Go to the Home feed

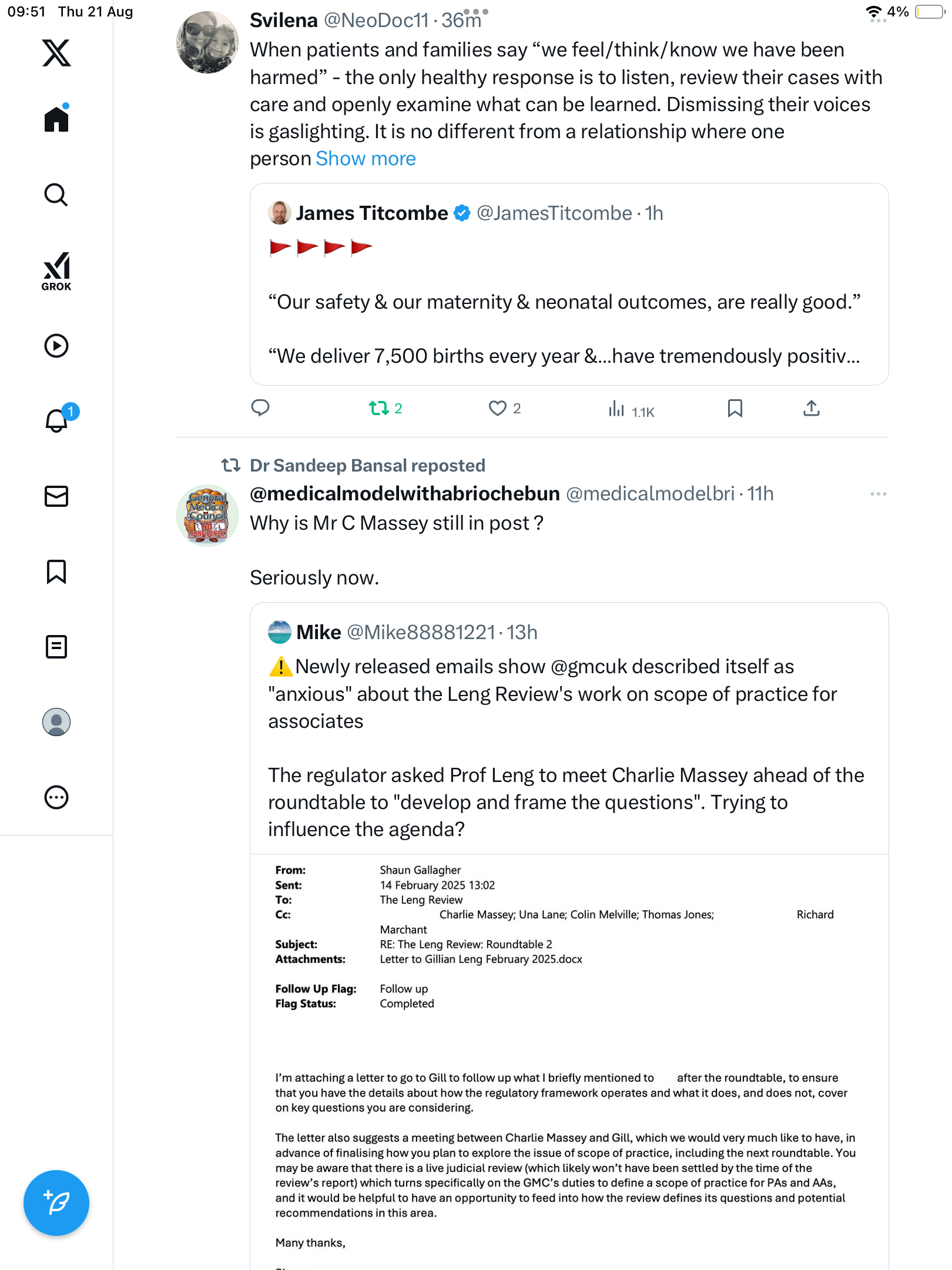(x=56, y=119)
